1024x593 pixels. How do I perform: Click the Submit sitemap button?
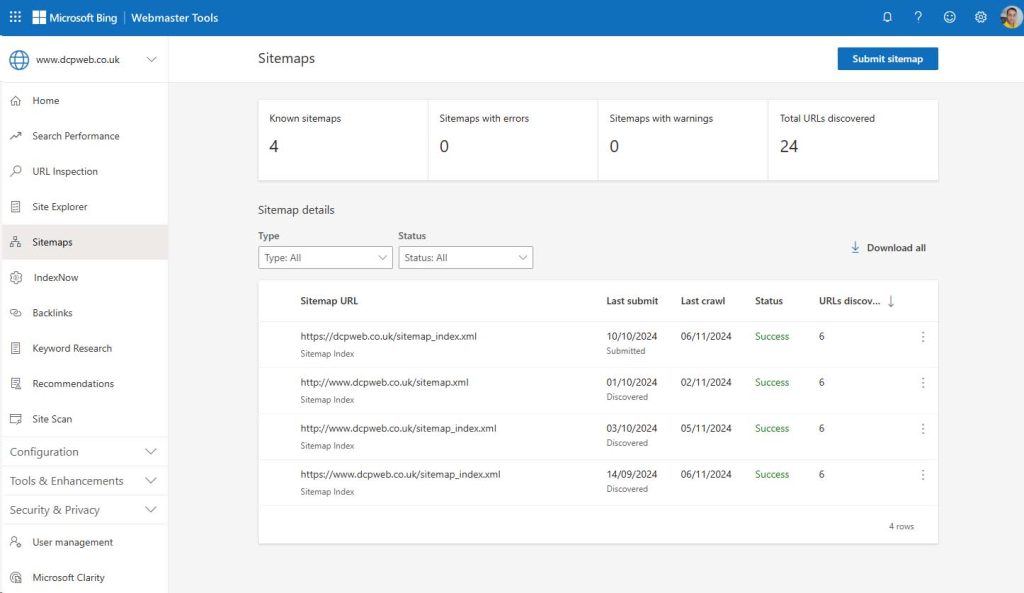887,58
